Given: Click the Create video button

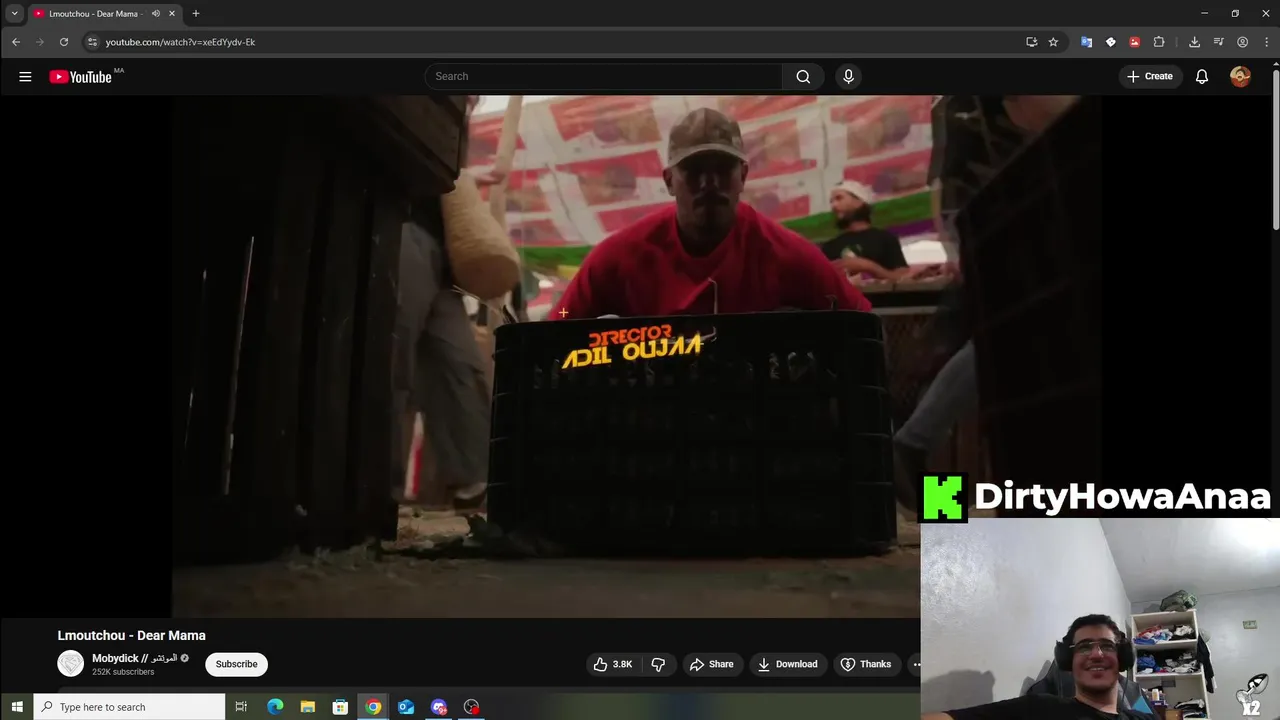Looking at the screenshot, I should click(1150, 77).
